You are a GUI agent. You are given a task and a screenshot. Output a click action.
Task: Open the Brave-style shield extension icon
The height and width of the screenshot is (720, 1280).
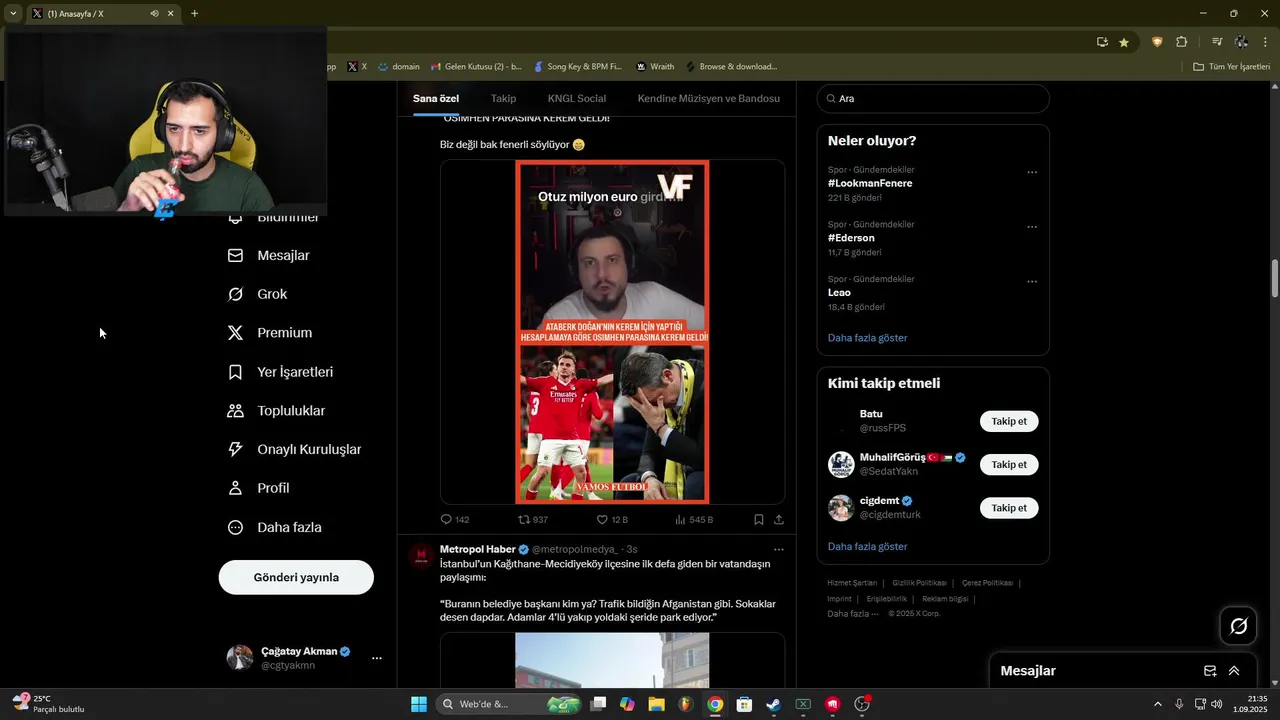[1157, 42]
